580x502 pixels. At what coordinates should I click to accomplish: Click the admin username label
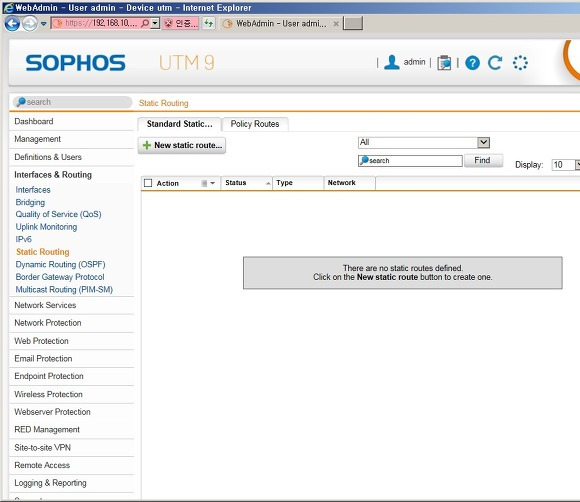[414, 62]
